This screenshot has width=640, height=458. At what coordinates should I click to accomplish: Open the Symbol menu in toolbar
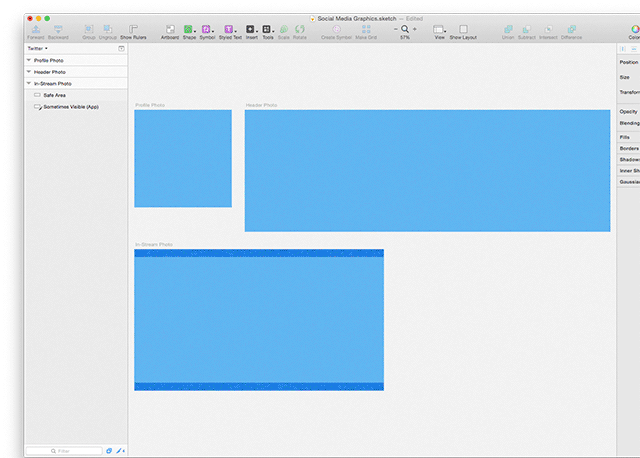(207, 29)
